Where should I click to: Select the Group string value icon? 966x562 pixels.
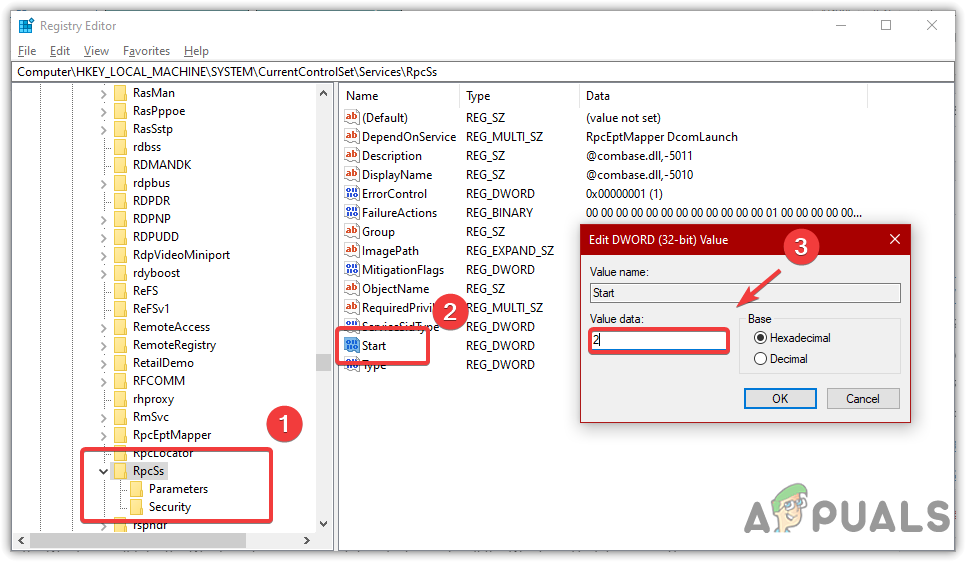(x=352, y=232)
